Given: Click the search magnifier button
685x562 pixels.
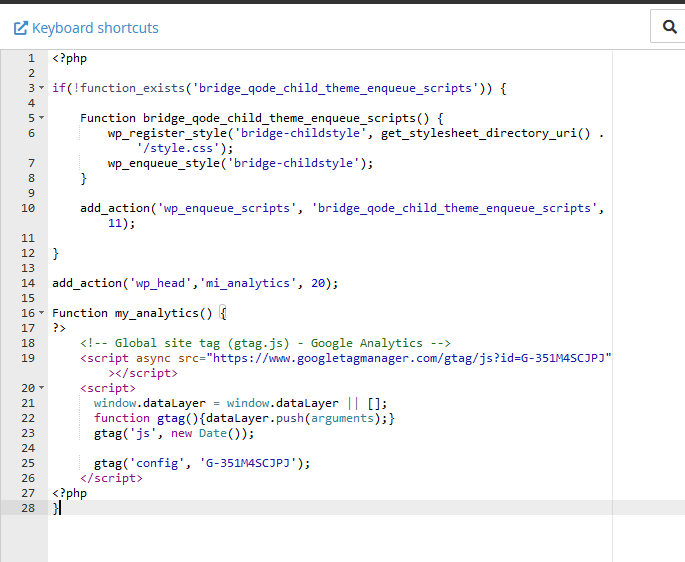Looking at the screenshot, I should (669, 27).
